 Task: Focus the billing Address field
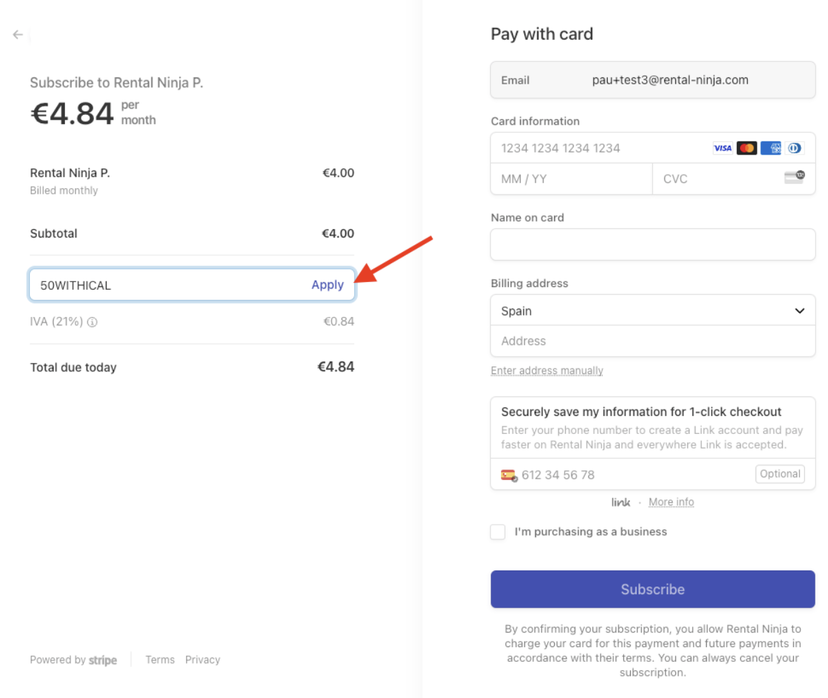pyautogui.click(x=653, y=341)
